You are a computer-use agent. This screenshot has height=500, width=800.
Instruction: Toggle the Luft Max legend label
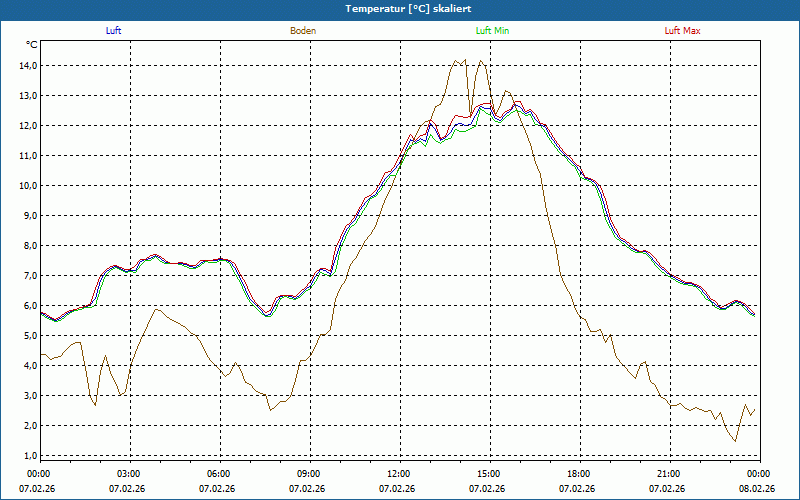[683, 31]
